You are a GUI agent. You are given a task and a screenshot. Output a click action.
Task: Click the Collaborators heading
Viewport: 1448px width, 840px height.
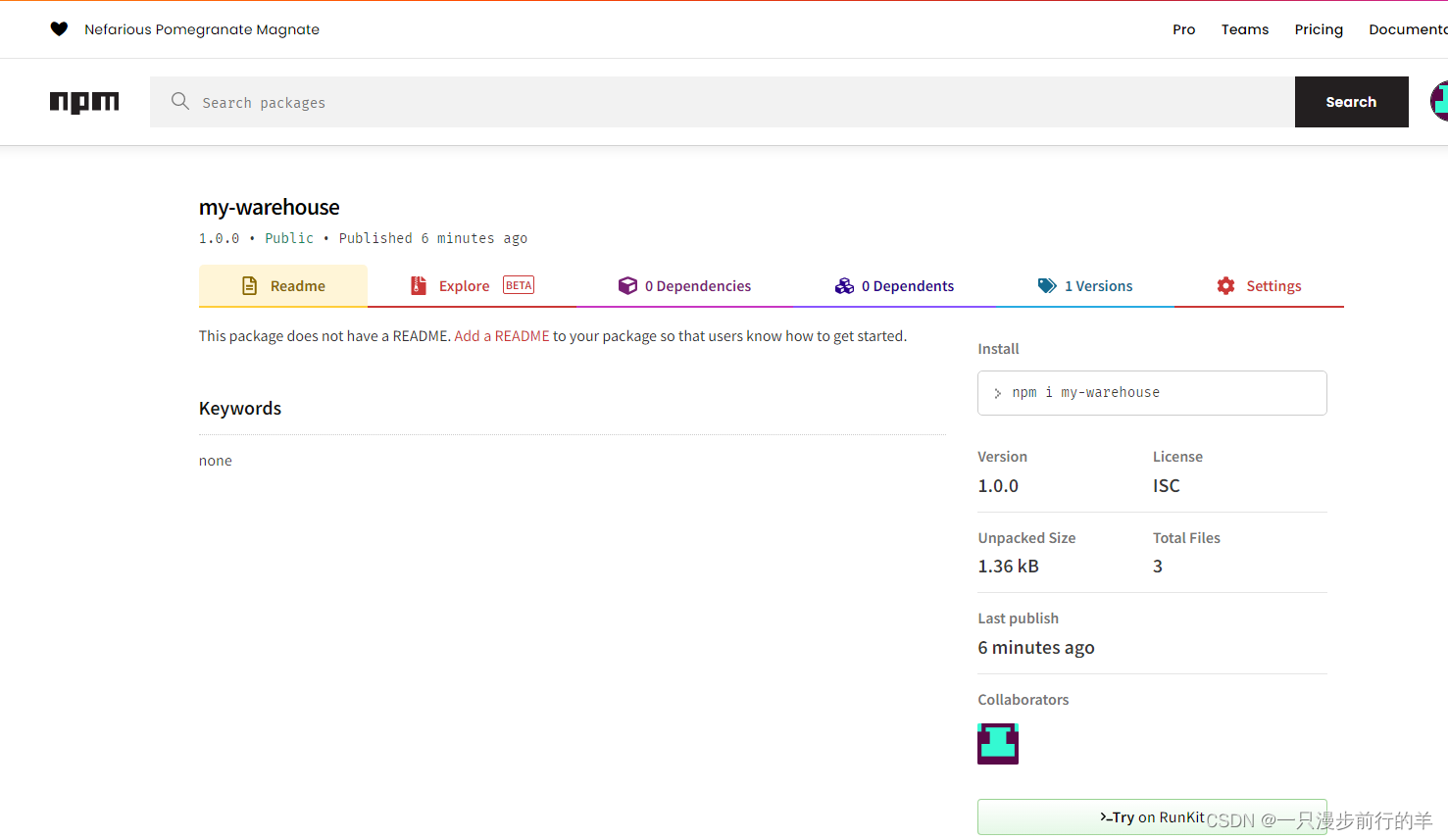point(1024,700)
